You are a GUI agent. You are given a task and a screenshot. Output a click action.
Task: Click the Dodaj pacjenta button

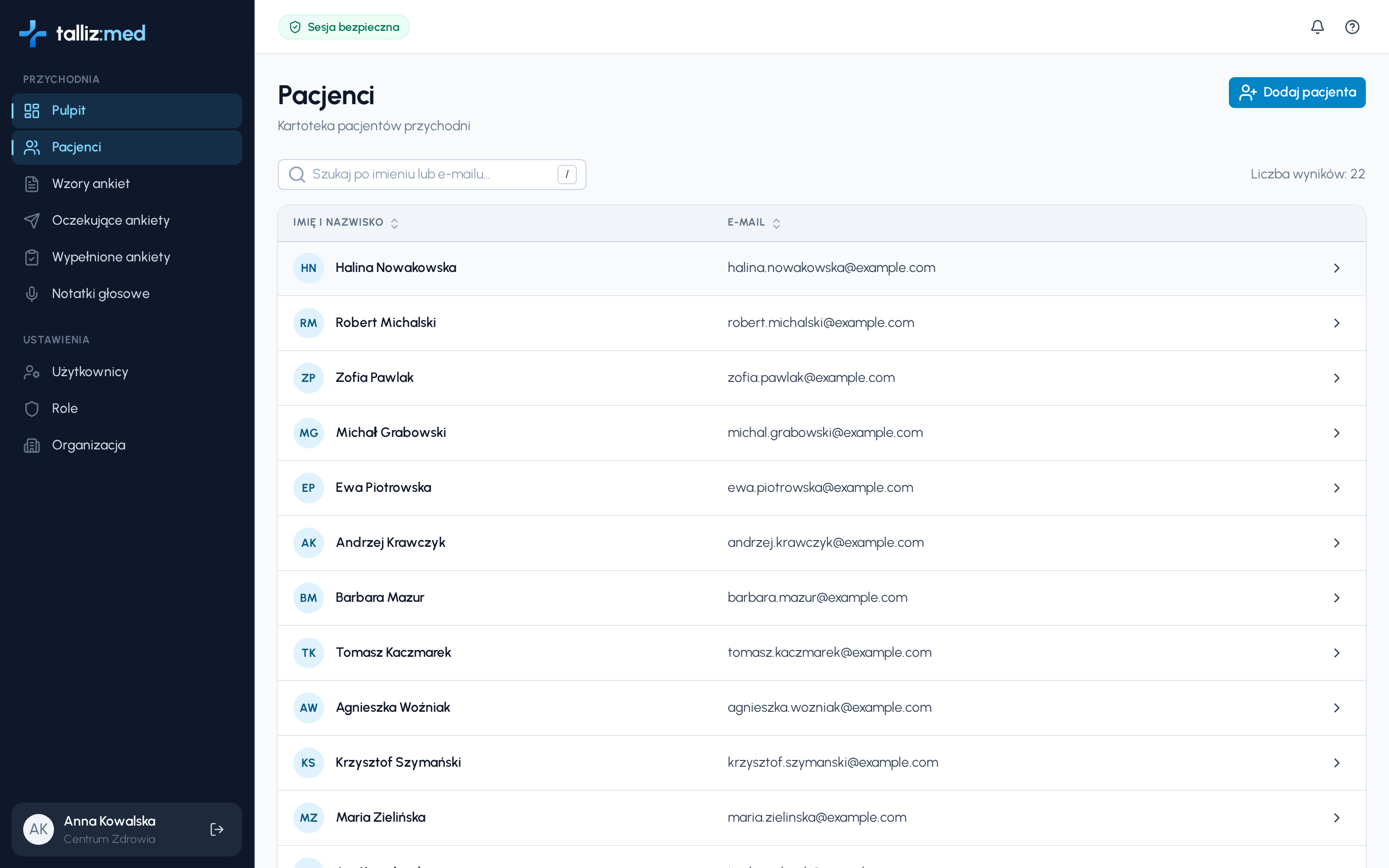(x=1296, y=93)
